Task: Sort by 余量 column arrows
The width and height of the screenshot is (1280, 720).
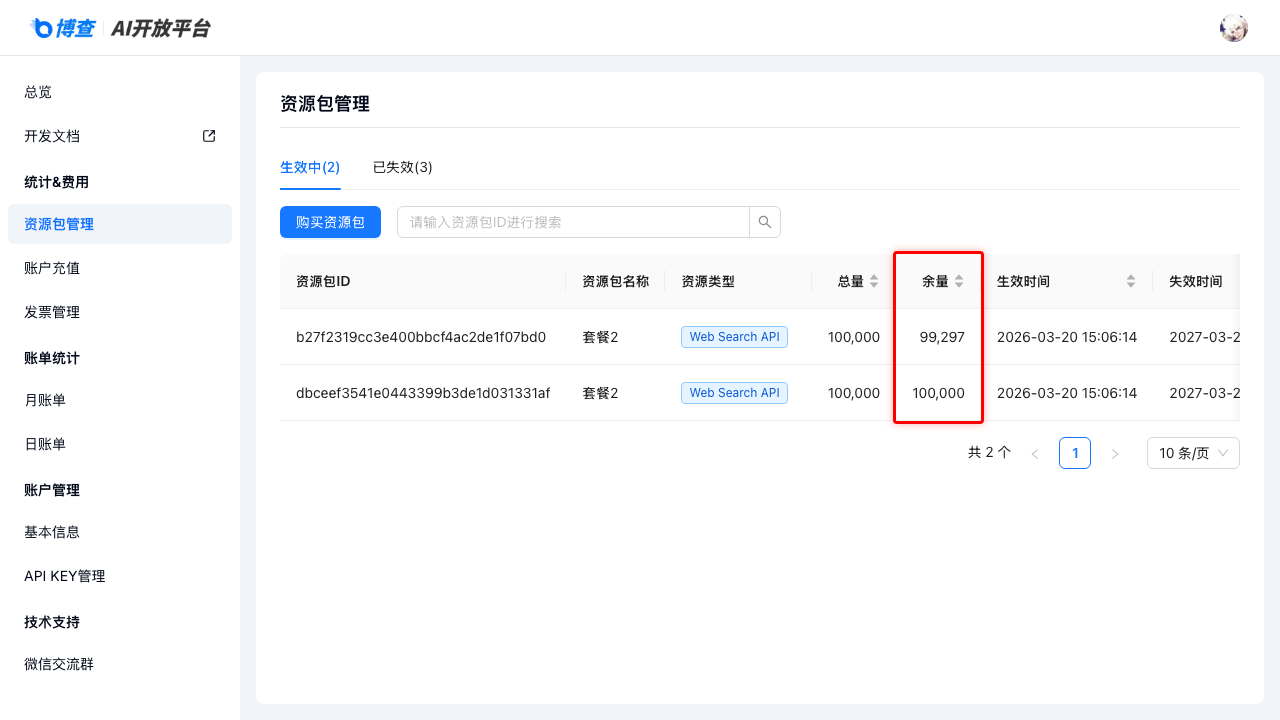Action: 959,281
